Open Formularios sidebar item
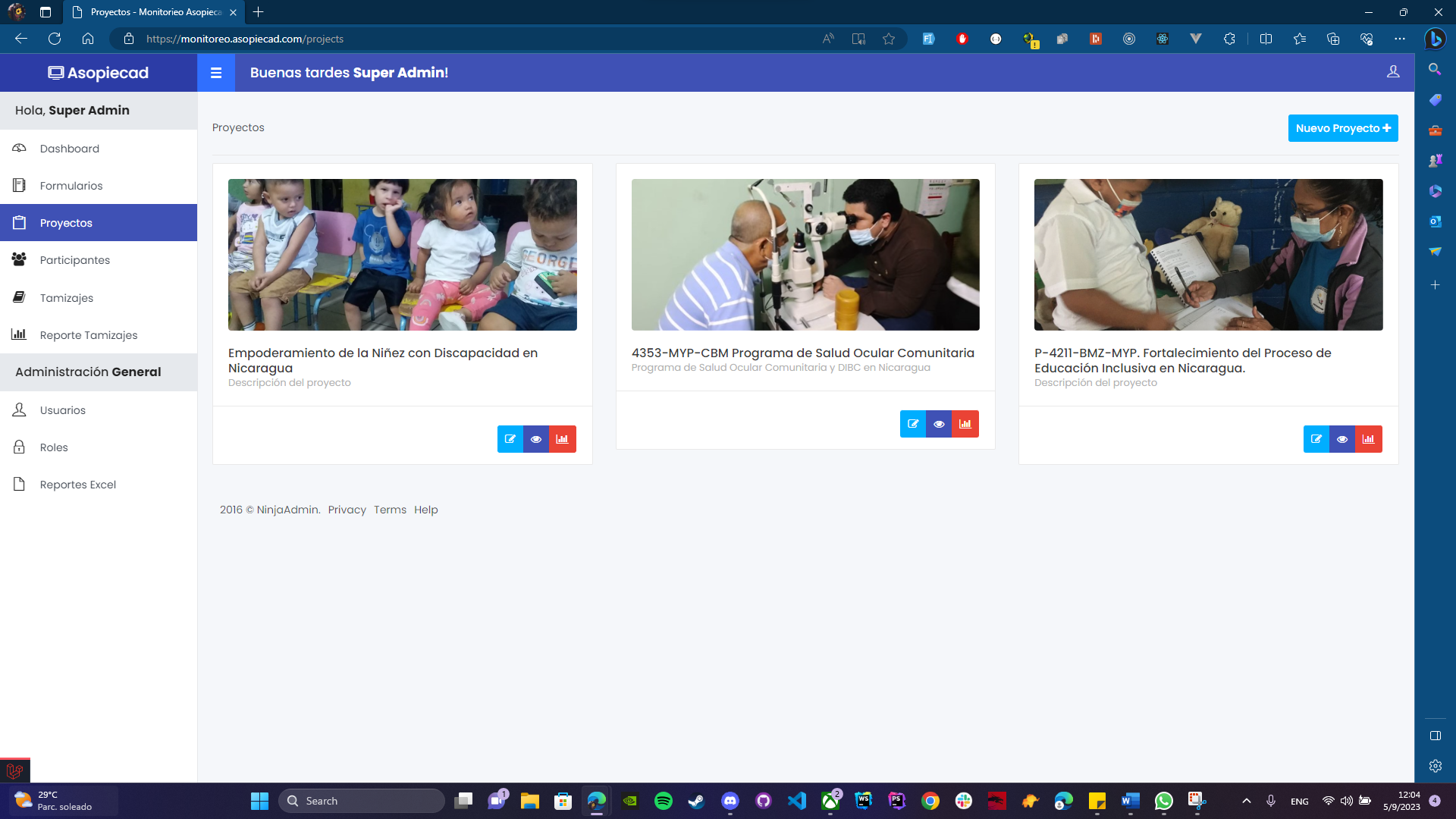 click(x=71, y=186)
